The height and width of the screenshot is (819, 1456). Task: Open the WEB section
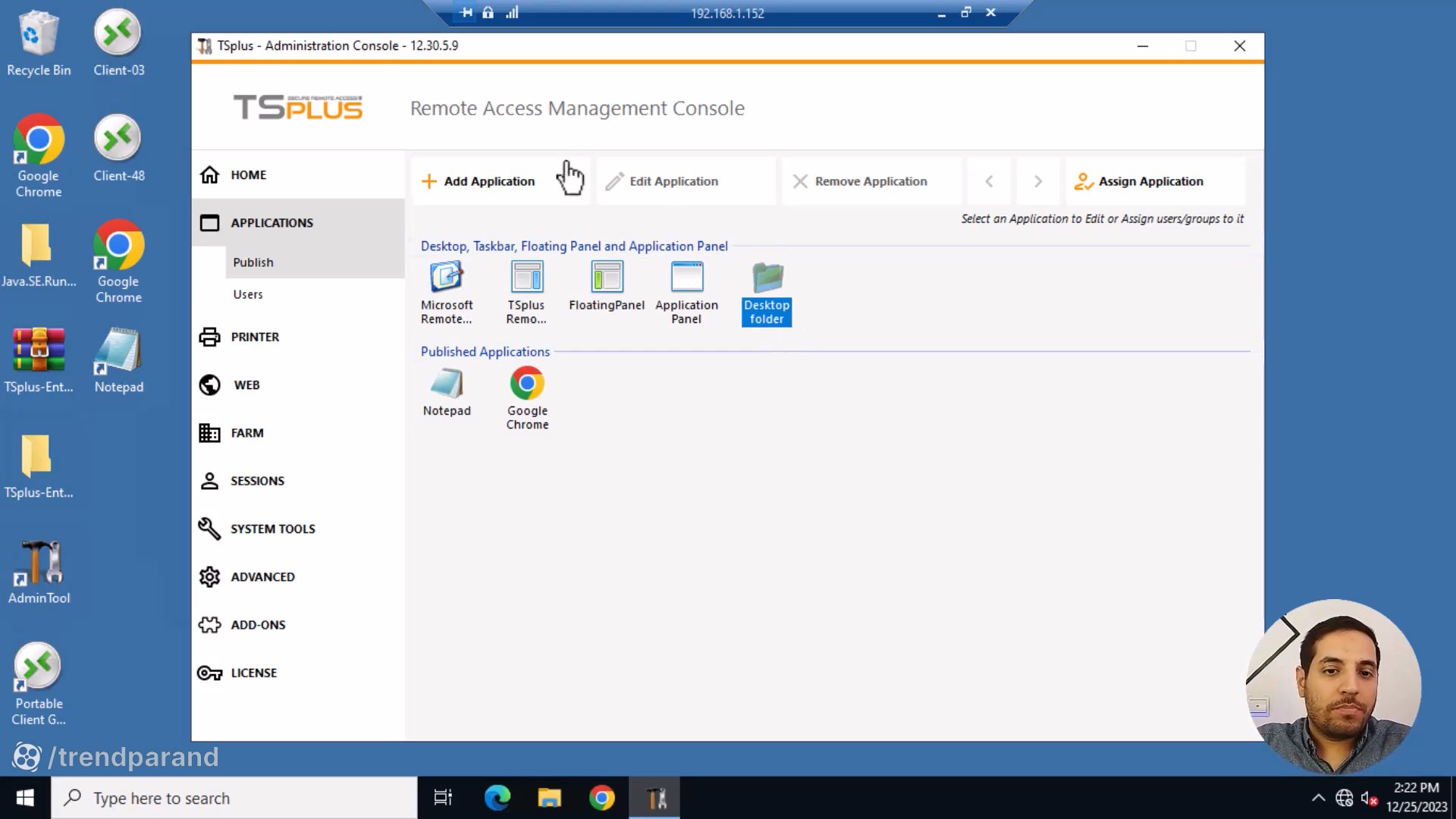298,385
